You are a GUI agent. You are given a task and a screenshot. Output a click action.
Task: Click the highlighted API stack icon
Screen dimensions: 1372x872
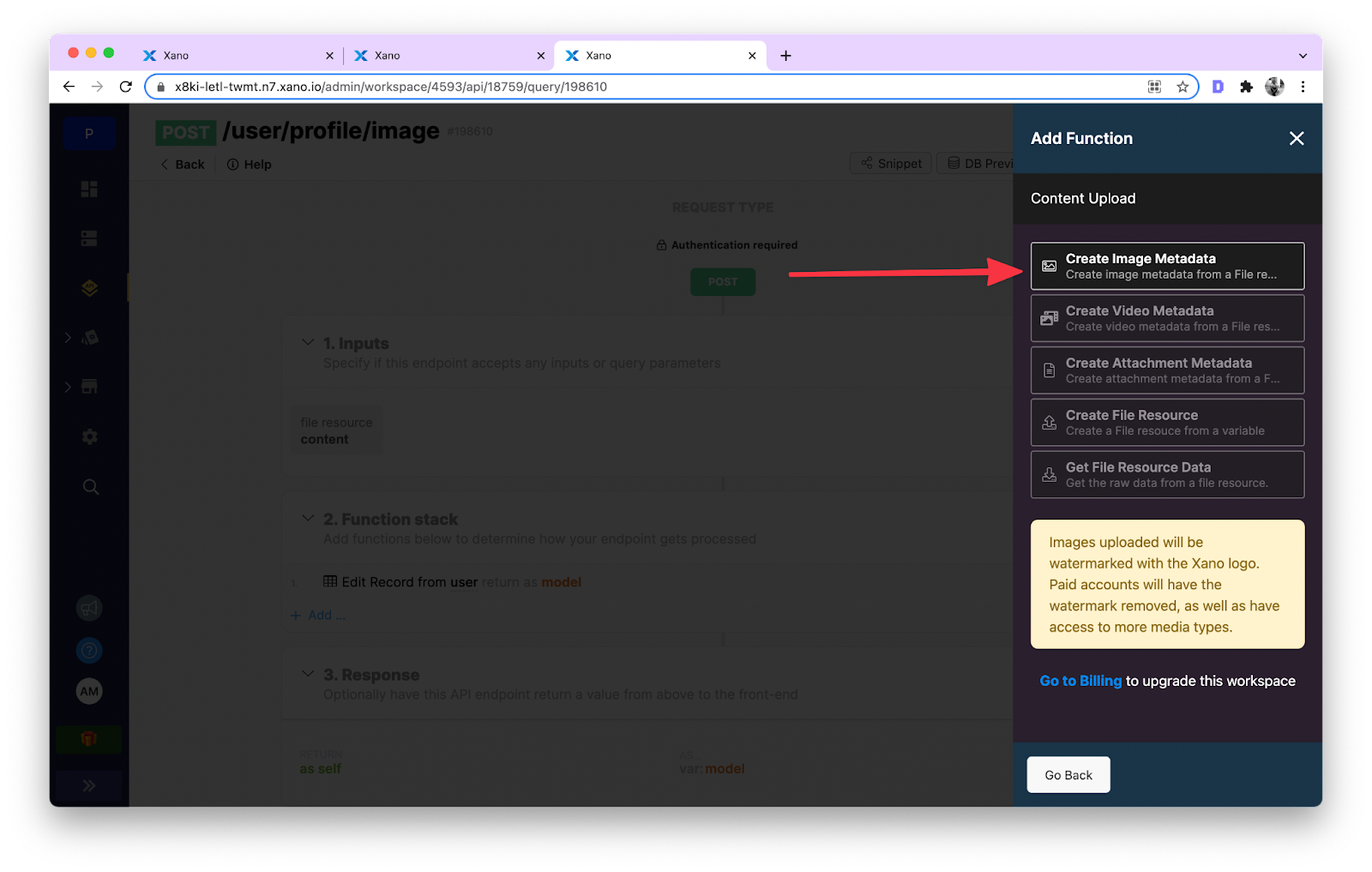click(x=89, y=287)
